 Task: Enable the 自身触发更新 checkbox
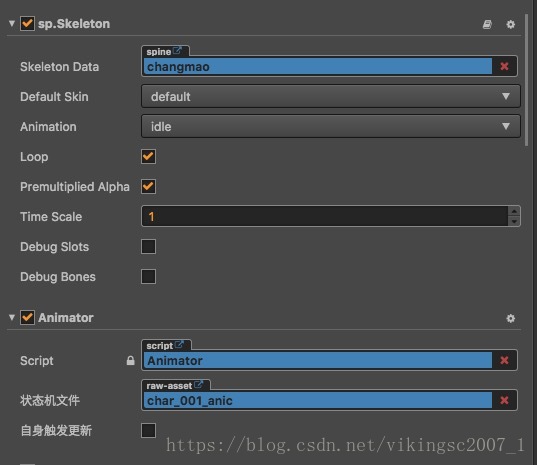[148, 430]
